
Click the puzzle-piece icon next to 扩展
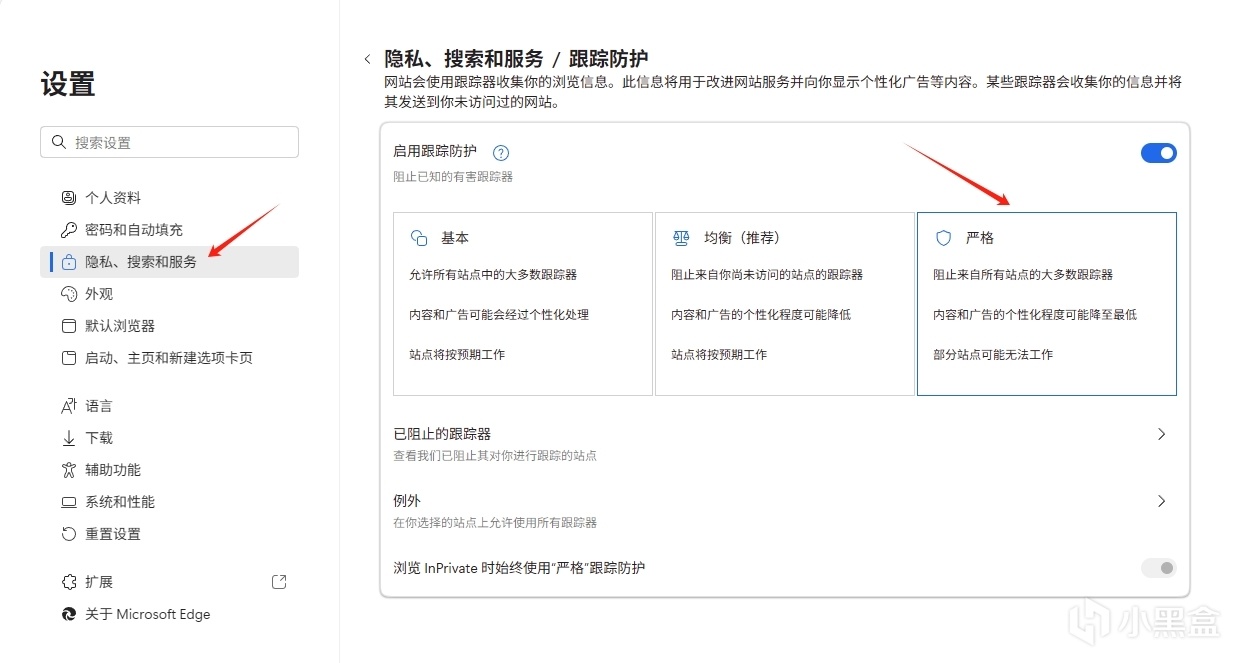(69, 582)
